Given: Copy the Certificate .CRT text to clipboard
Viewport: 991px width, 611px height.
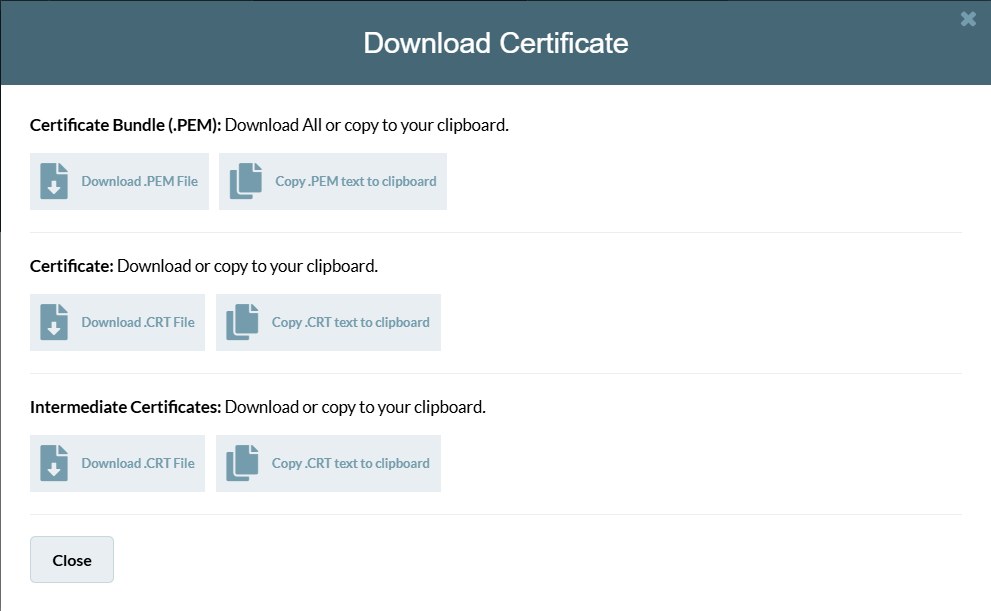Looking at the screenshot, I should 350,323.
